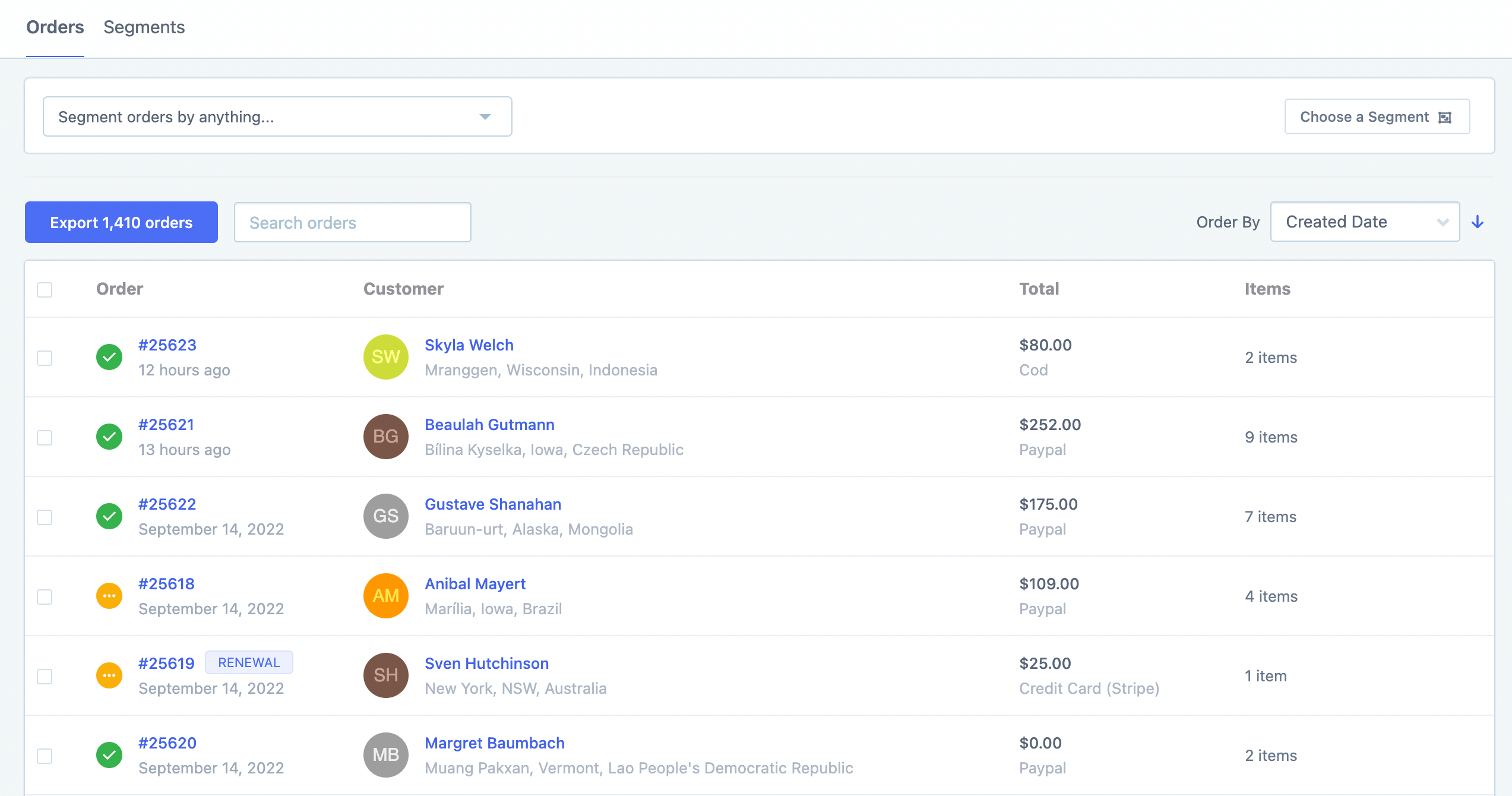1512x796 pixels.
Task: Click orange pending status icon for order #25619
Action: point(109,675)
